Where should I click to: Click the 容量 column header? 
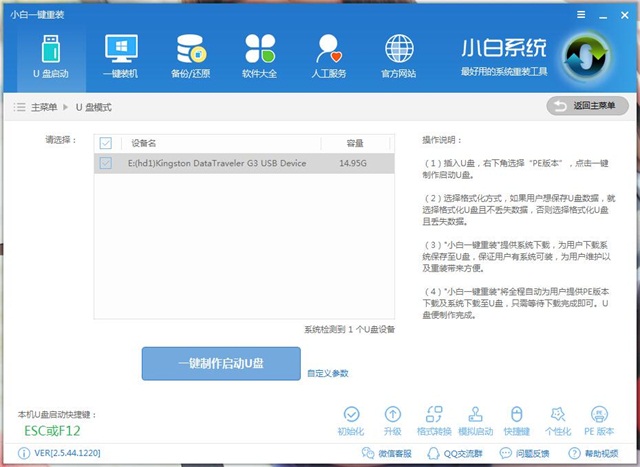point(355,143)
